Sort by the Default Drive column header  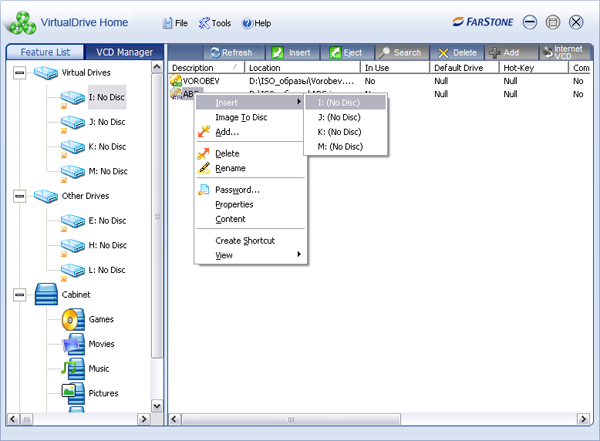pos(465,68)
